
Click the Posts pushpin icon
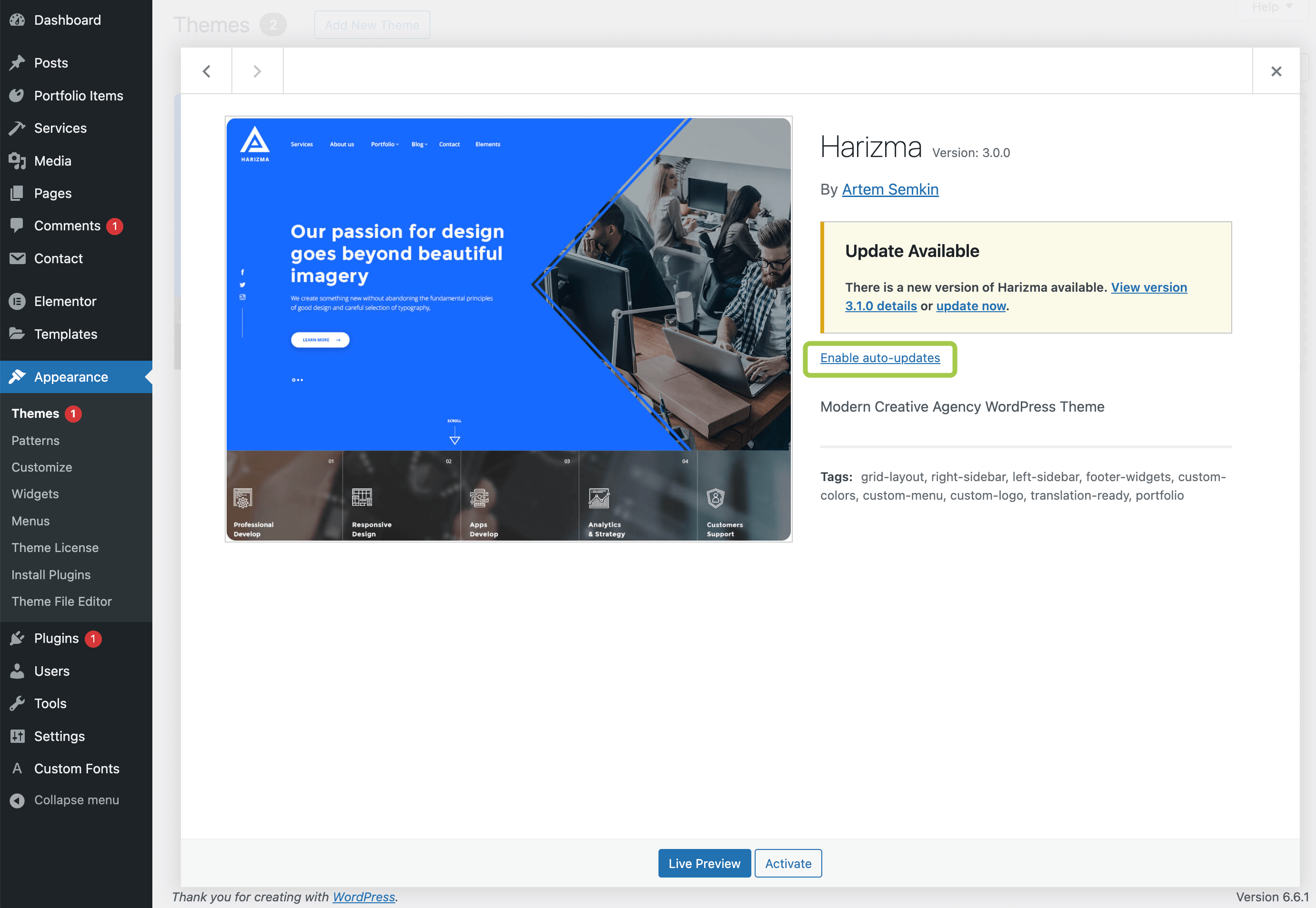(x=17, y=63)
